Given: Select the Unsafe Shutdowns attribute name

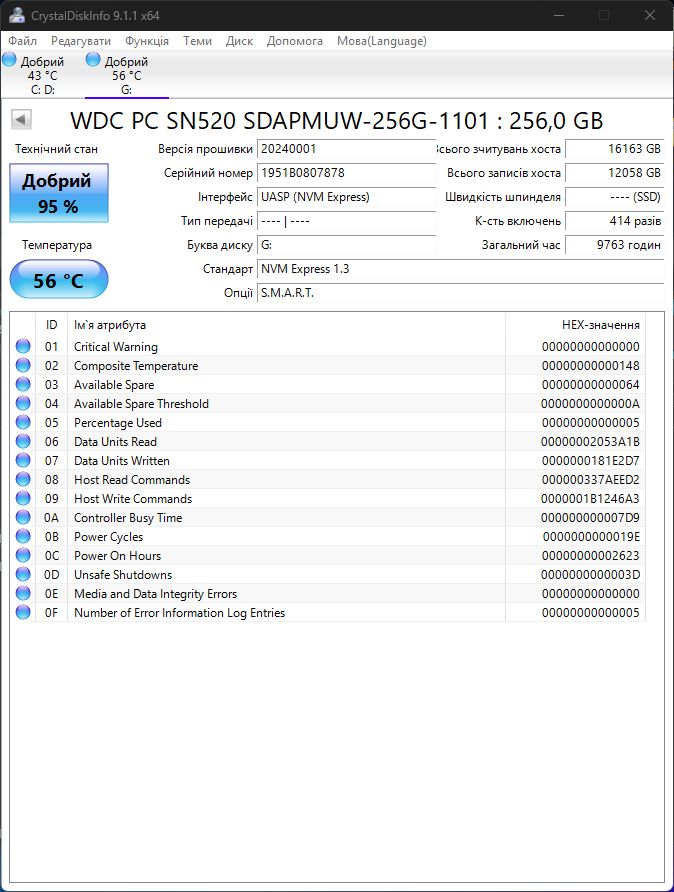Looking at the screenshot, I should [123, 575].
